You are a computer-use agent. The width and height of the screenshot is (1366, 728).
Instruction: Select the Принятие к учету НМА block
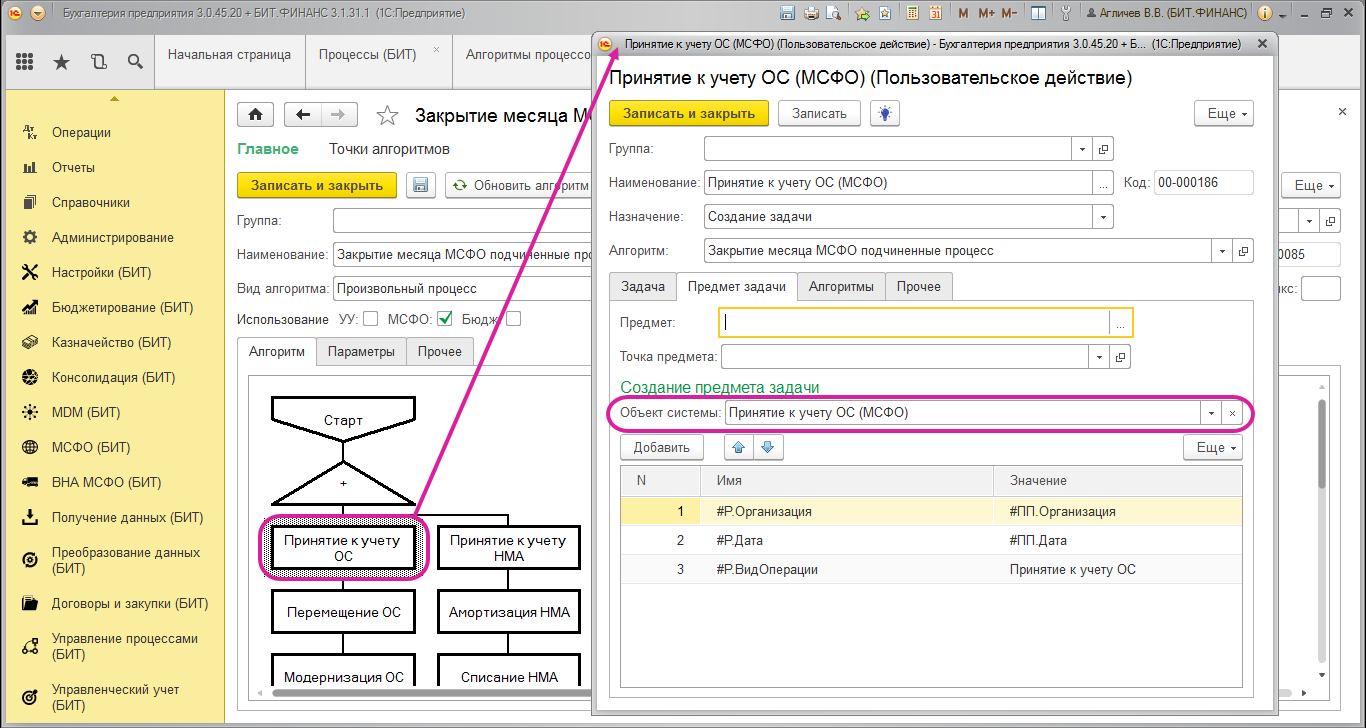[509, 548]
